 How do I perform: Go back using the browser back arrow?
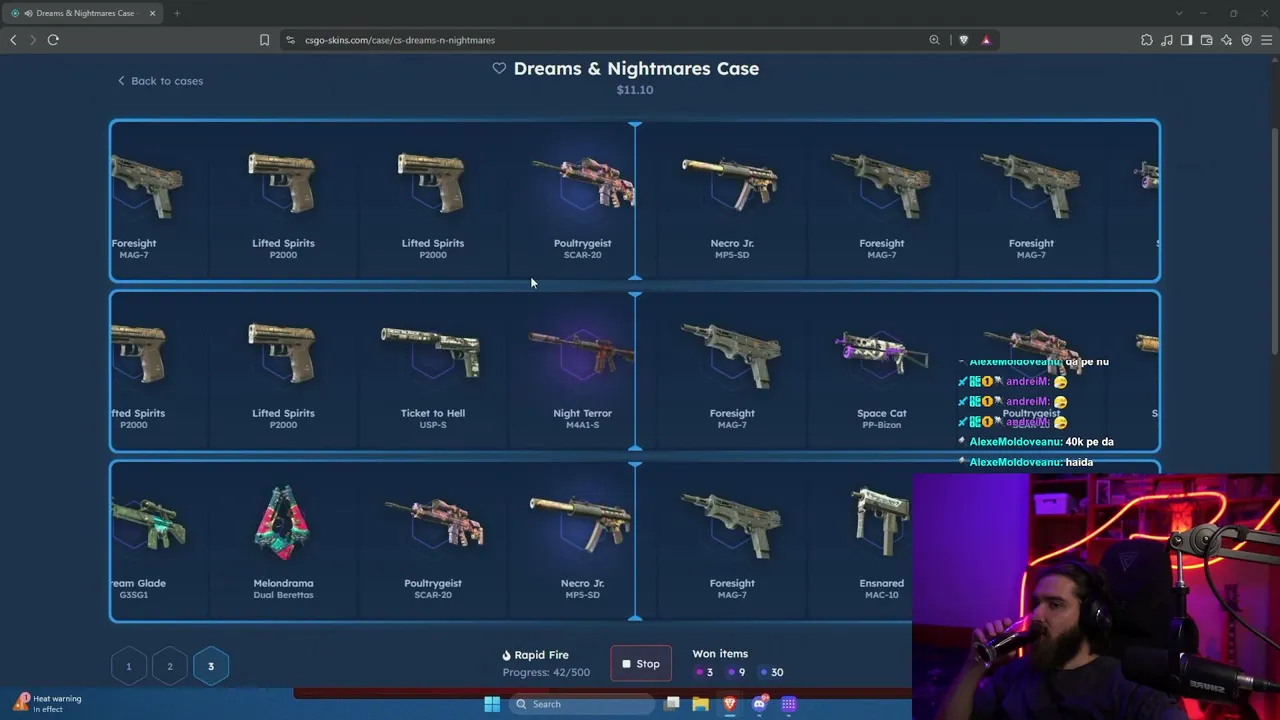point(13,40)
